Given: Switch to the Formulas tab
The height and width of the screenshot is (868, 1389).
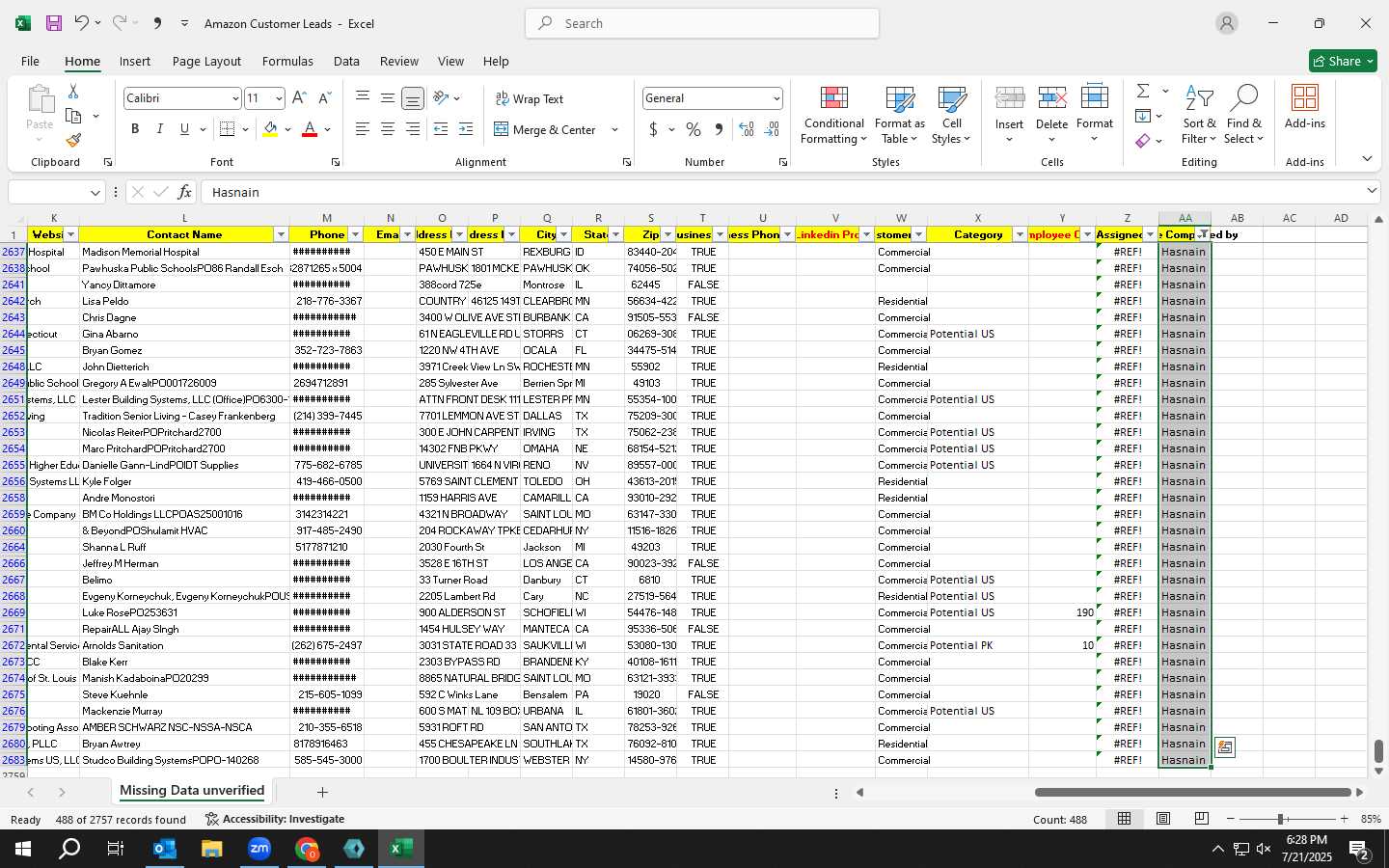Looking at the screenshot, I should point(287,61).
